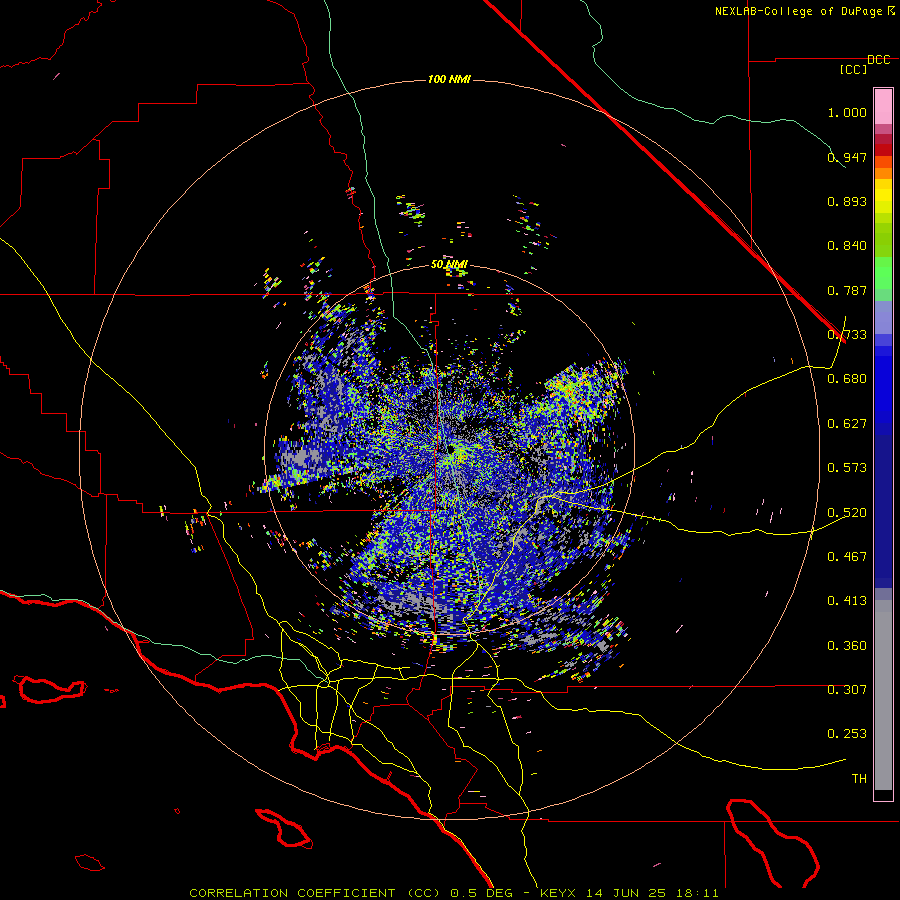Viewport: 900px width, 900px height.
Task: Click the DCC label above the color scale
Action: pyautogui.click(x=878, y=60)
